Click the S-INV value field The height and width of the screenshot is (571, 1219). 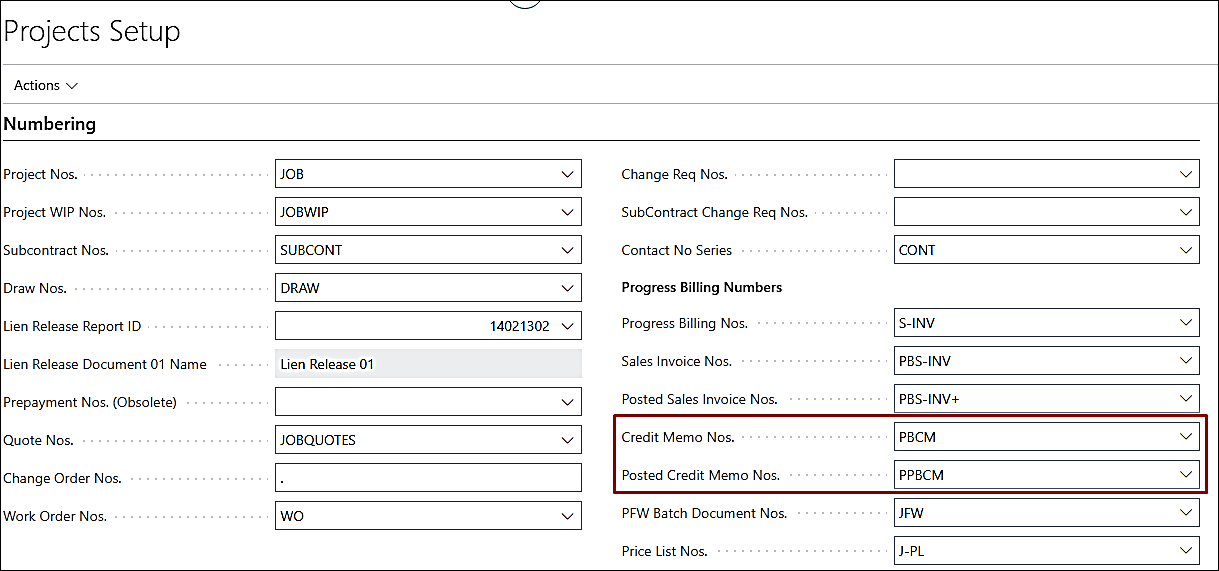[x=1046, y=322]
